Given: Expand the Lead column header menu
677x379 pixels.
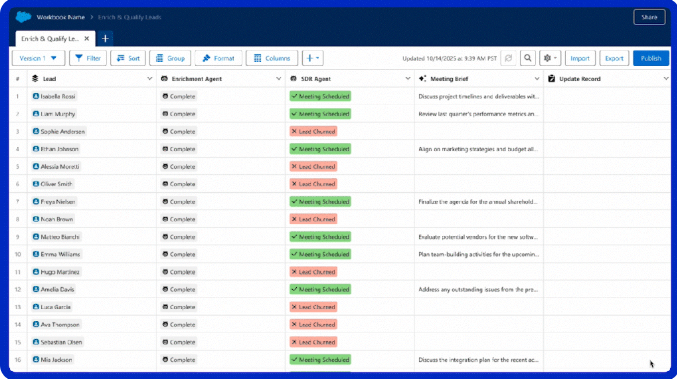Looking at the screenshot, I should pos(149,79).
